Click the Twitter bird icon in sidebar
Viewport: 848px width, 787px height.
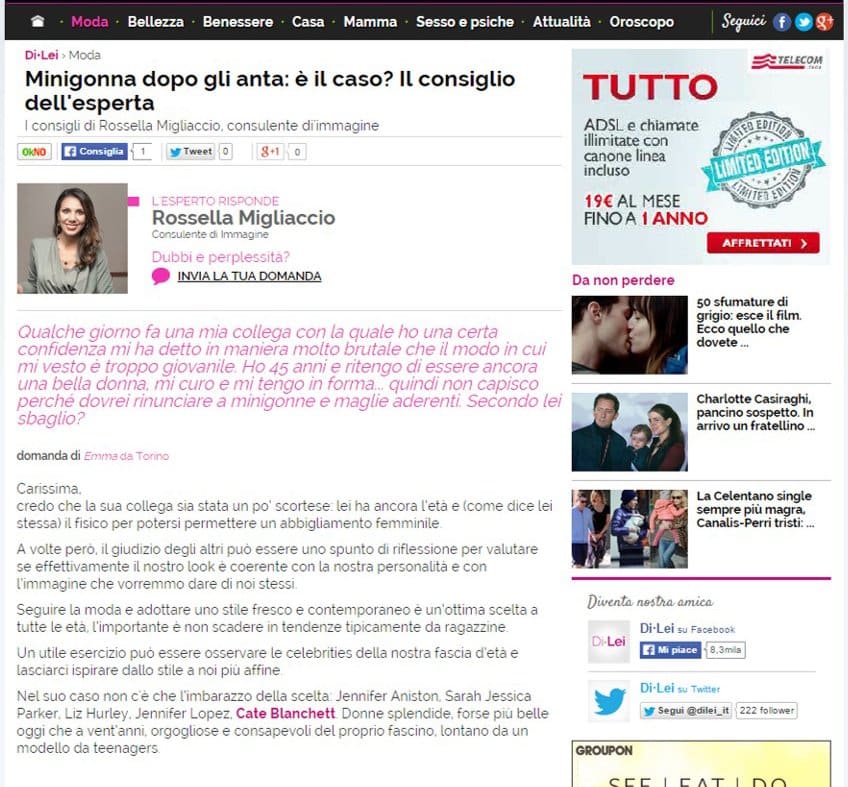coord(609,700)
